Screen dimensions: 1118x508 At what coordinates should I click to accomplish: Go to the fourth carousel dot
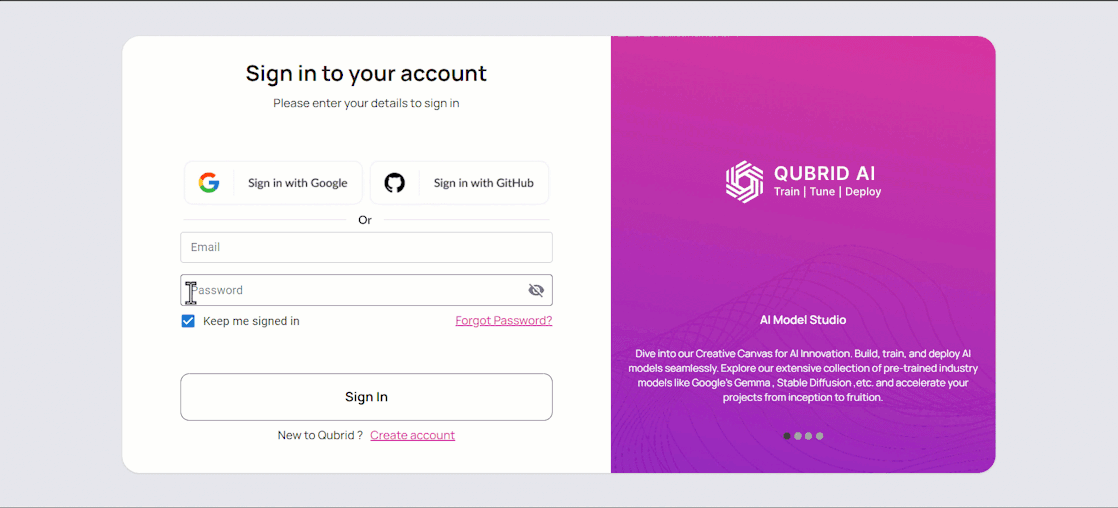point(819,436)
